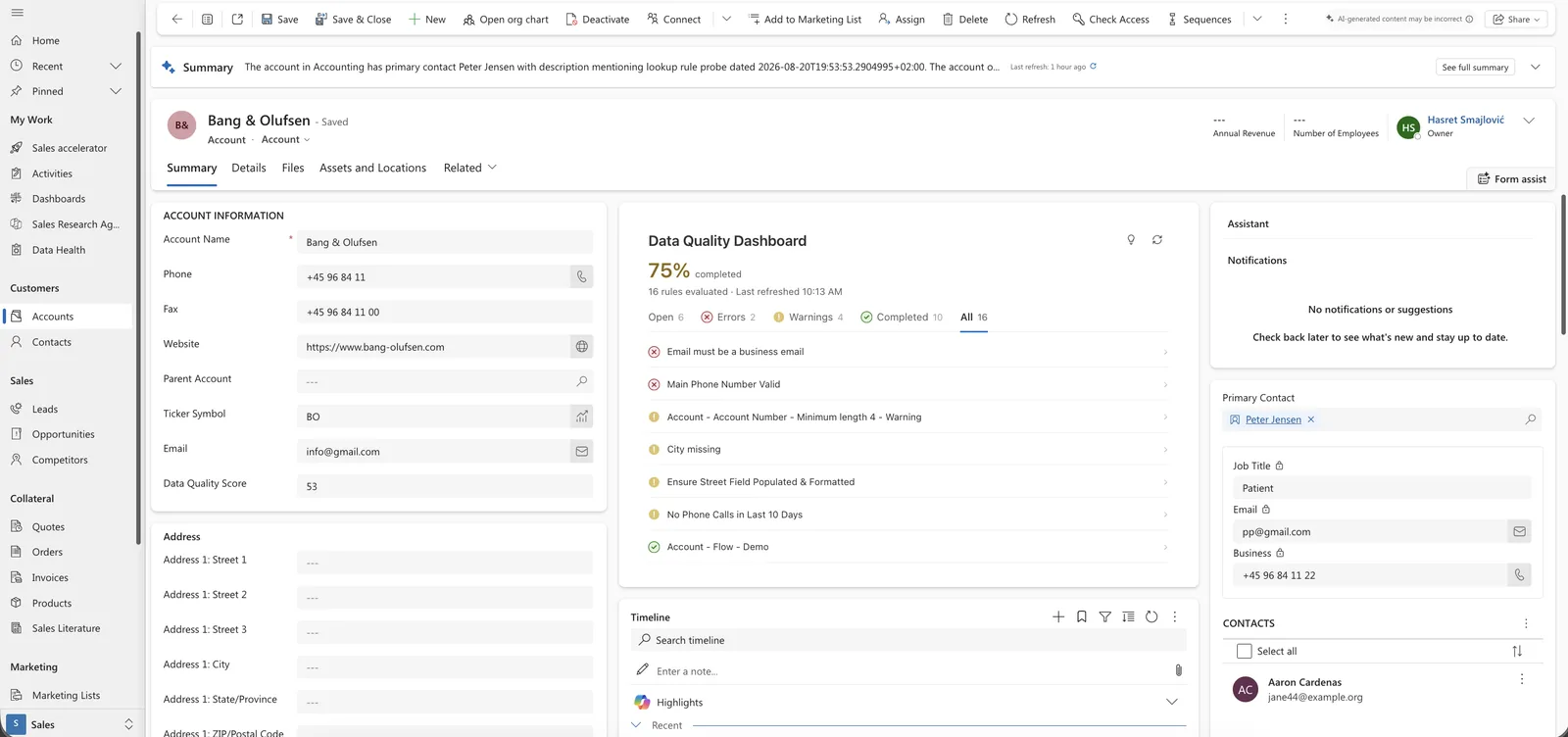The width and height of the screenshot is (1568, 737).
Task: Check the Select all contacts checkbox
Action: pos(1245,651)
